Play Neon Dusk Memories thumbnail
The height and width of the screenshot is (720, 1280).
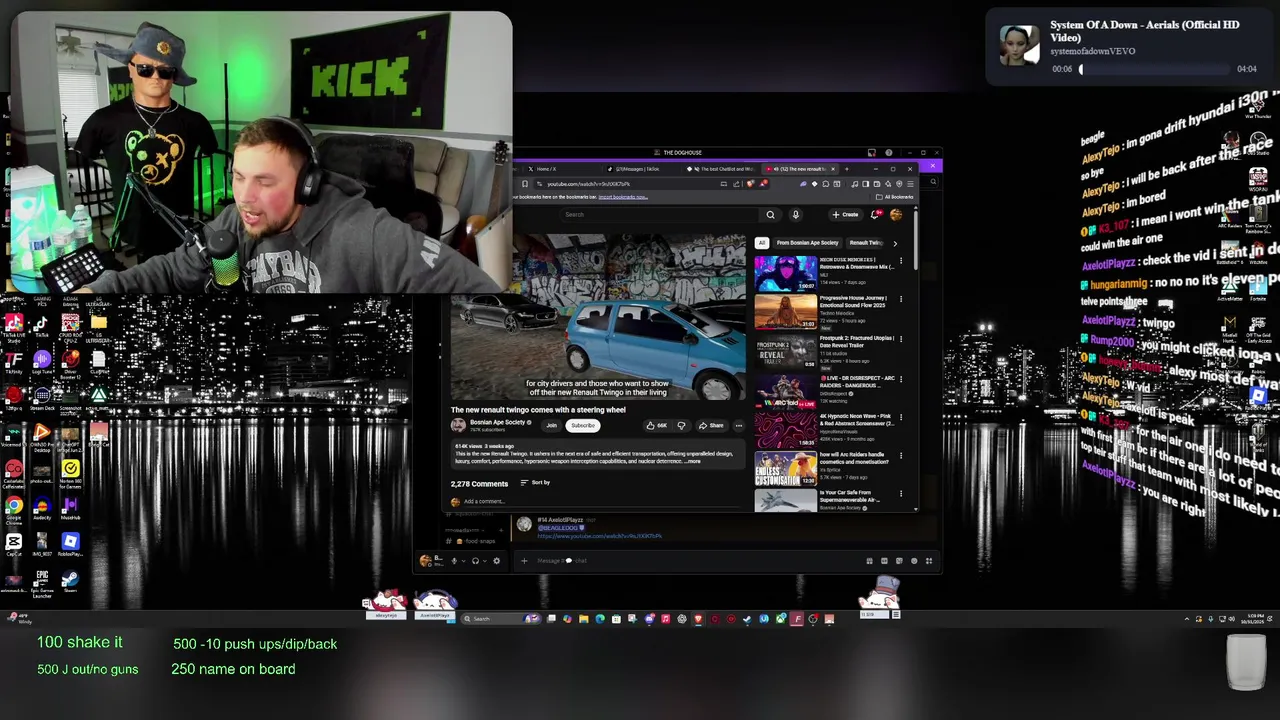(x=785, y=273)
